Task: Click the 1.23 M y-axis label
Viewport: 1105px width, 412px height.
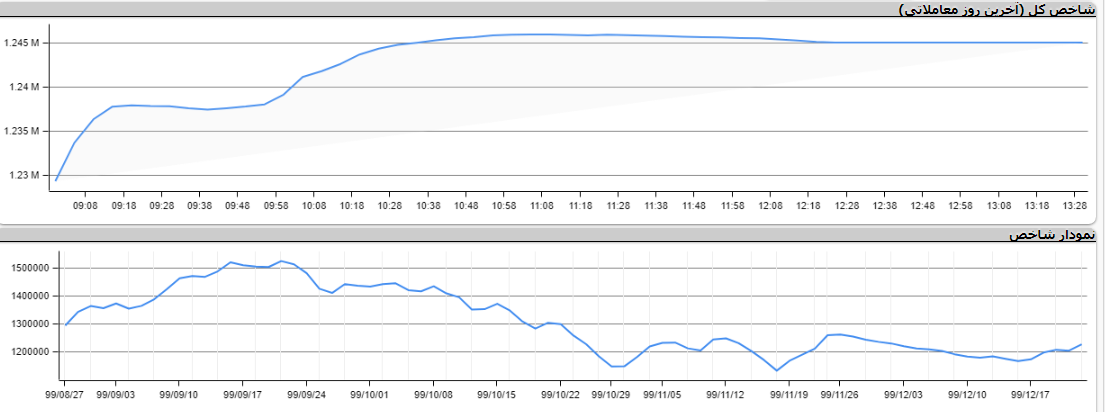Action: tap(24, 176)
